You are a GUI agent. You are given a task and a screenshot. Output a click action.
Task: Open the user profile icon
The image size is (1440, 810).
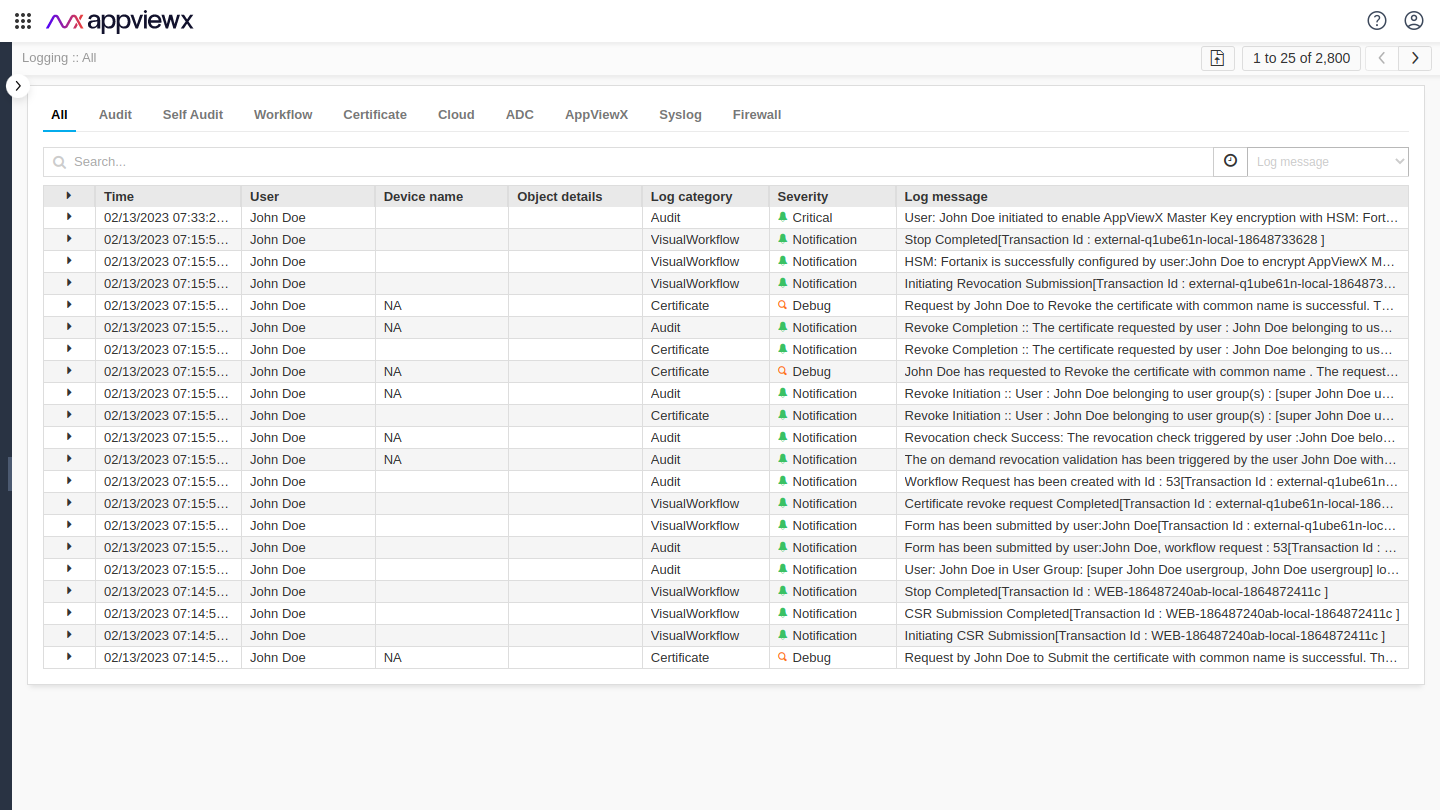[1413, 20]
